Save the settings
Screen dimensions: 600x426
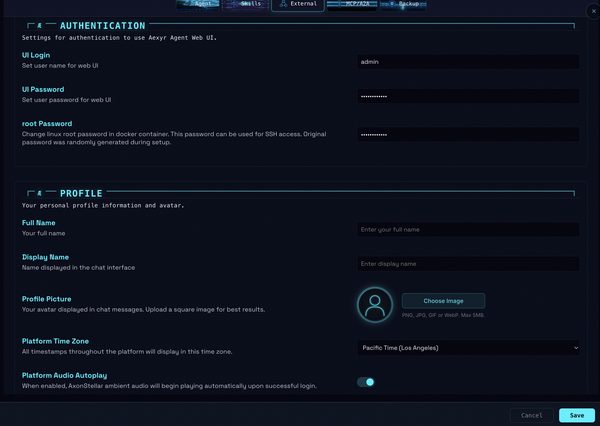point(577,415)
